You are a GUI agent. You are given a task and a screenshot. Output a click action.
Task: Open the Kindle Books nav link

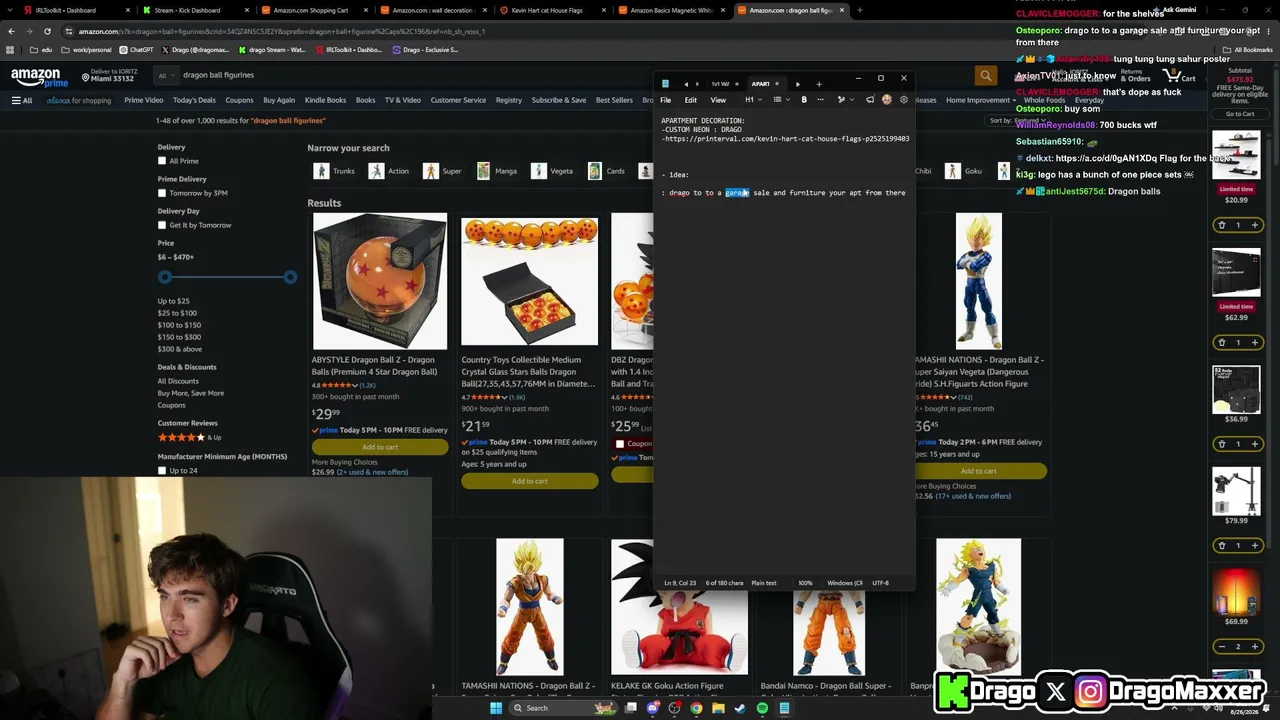click(x=325, y=100)
